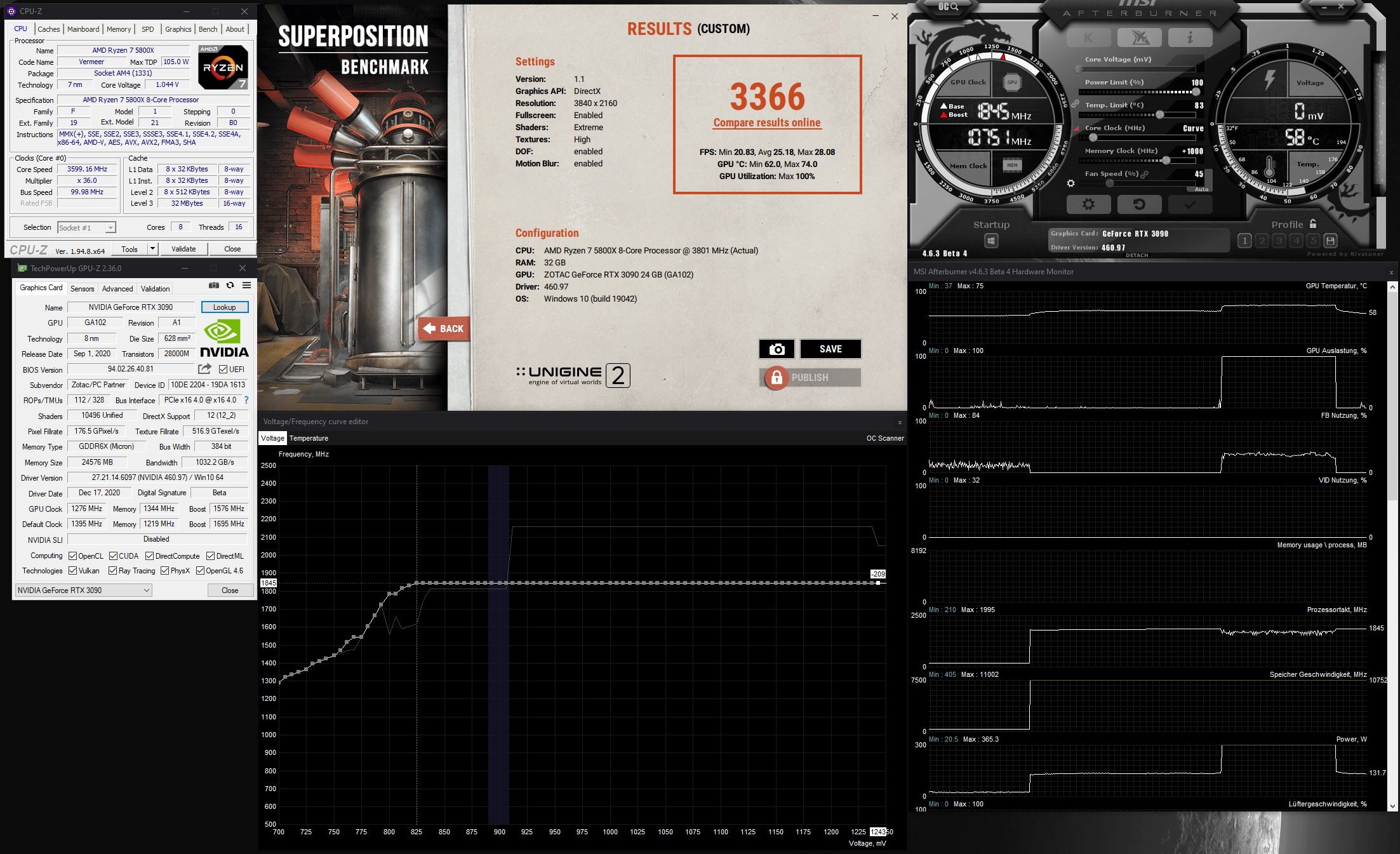The height and width of the screenshot is (854, 1400).
Task: Click the GPU chip icon in Afterburner gauge
Action: (1012, 82)
